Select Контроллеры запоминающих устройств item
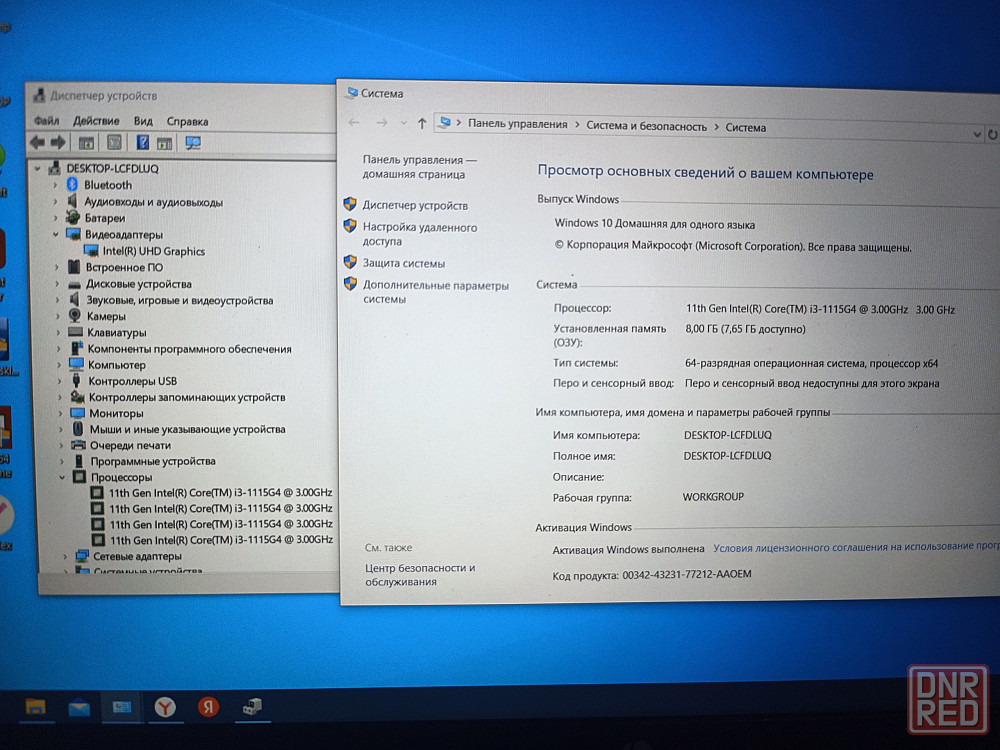 (187, 397)
